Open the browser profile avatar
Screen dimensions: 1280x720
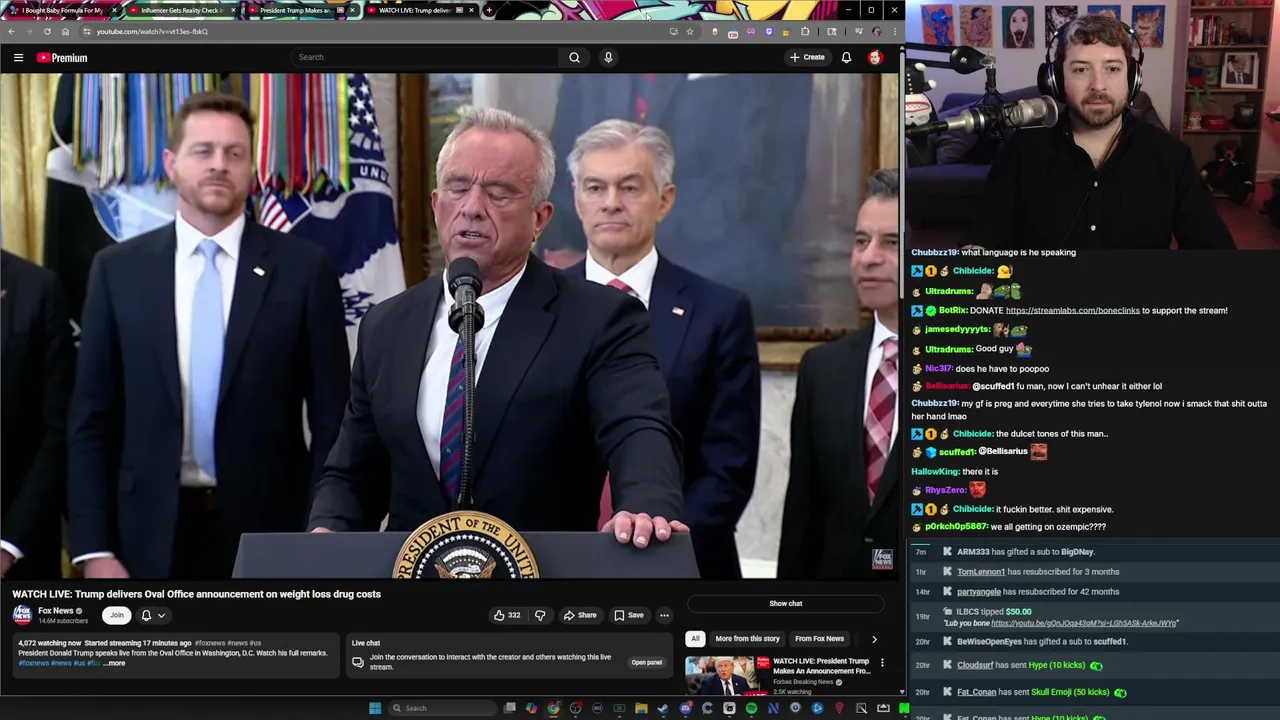[876, 31]
